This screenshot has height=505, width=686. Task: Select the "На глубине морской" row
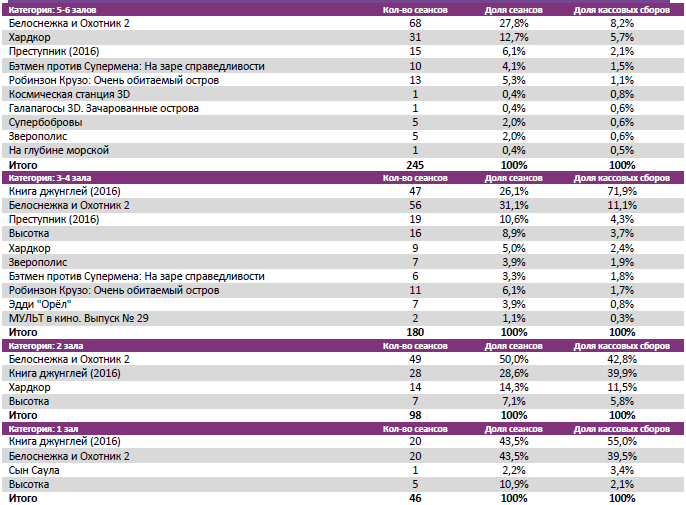pos(58,149)
